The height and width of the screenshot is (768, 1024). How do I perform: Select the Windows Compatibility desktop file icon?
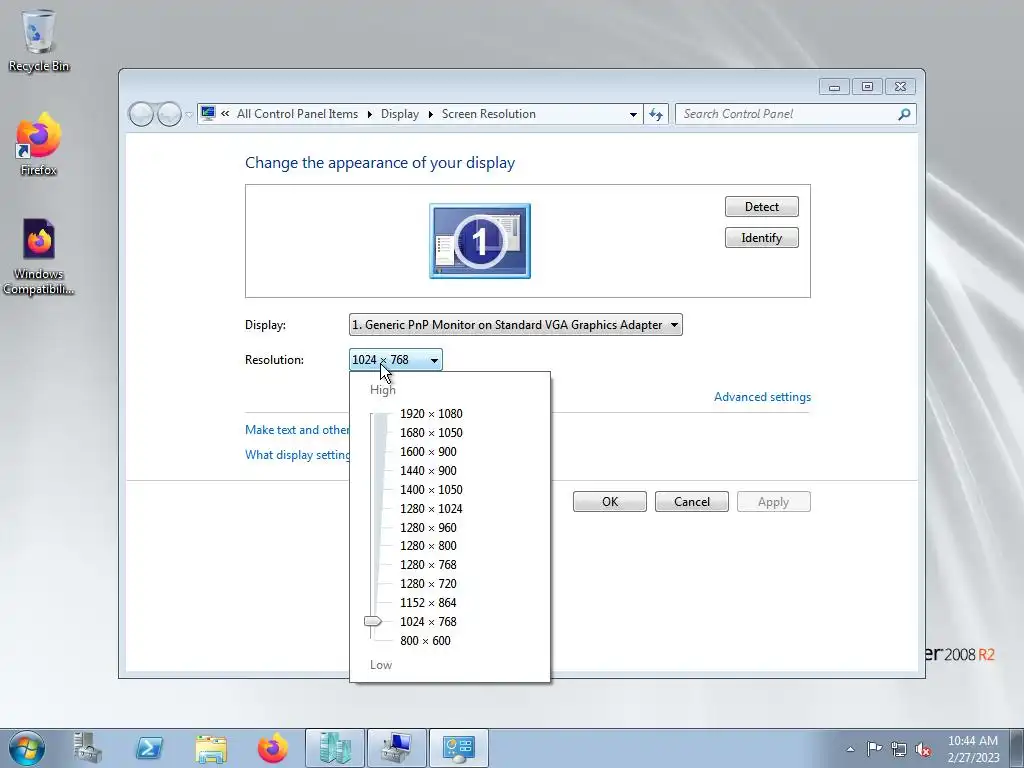pyautogui.click(x=39, y=257)
